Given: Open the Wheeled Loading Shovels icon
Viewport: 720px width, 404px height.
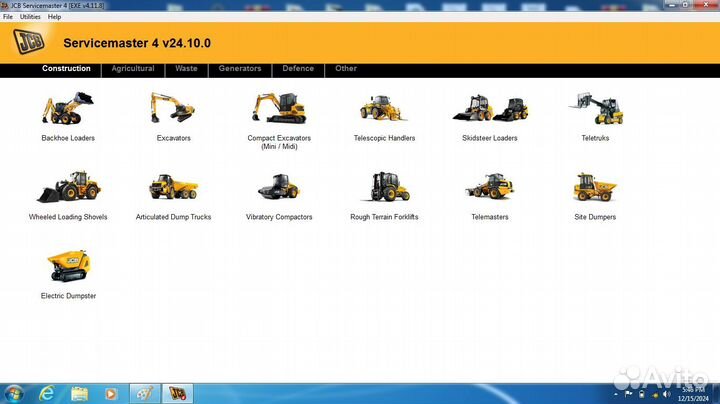Looking at the screenshot, I should 68,187.
